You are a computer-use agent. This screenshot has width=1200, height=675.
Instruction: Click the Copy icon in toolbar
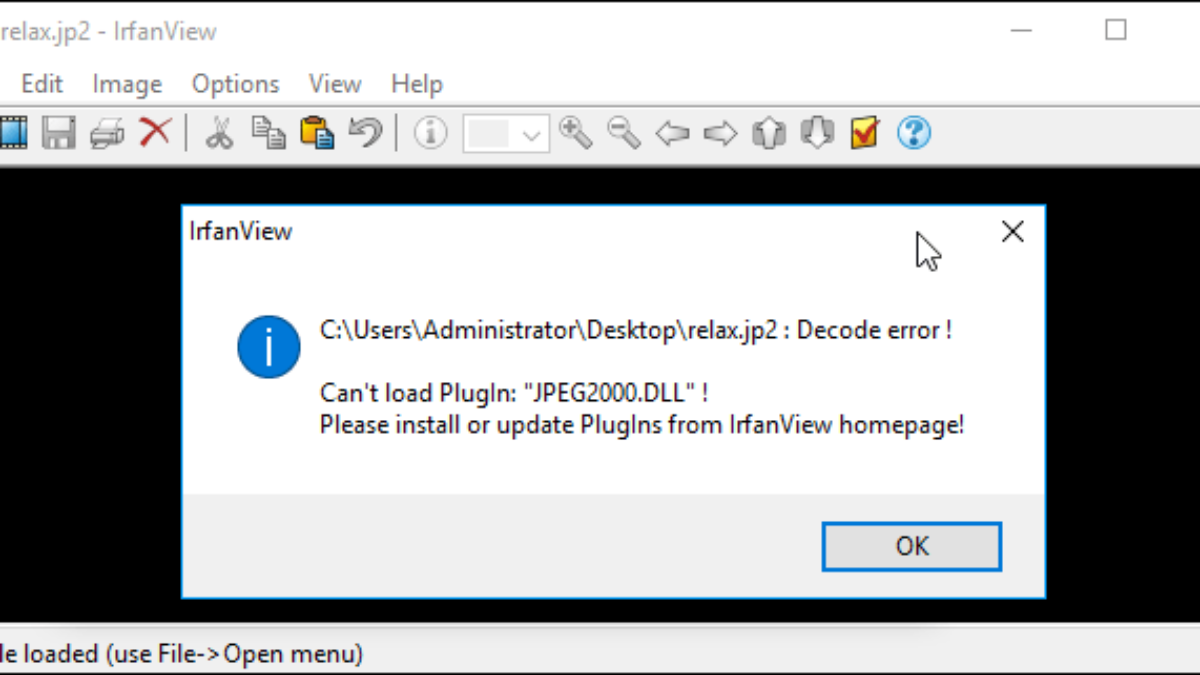268,132
